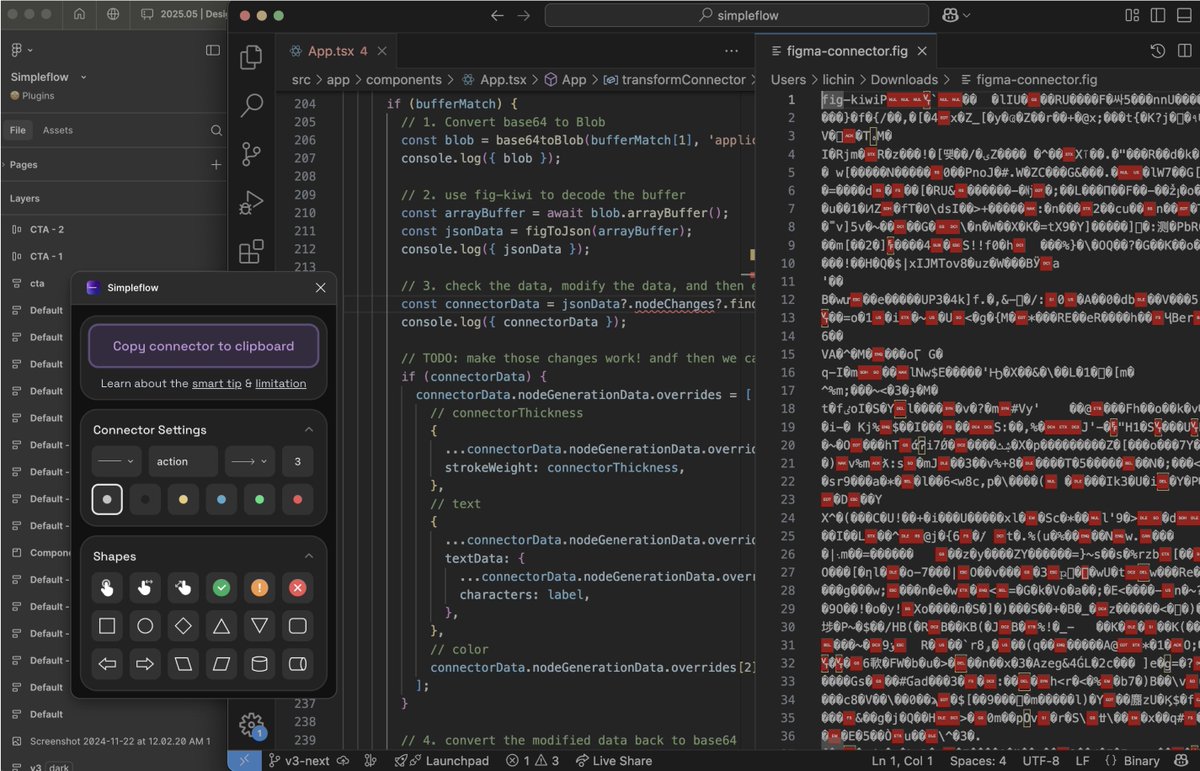This screenshot has height=771, width=1200.
Task: Insert the red cross error shape
Action: 297,588
